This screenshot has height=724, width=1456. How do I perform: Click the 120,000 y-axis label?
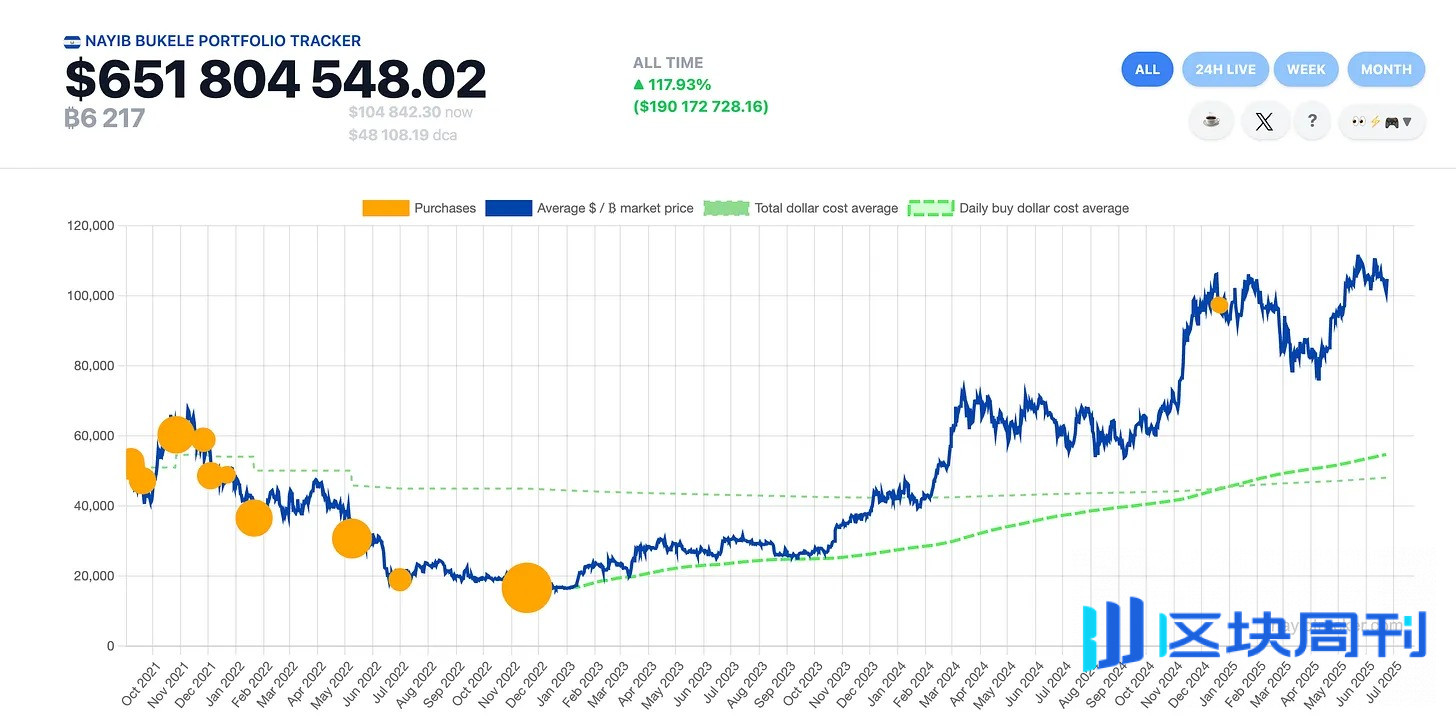pos(89,226)
